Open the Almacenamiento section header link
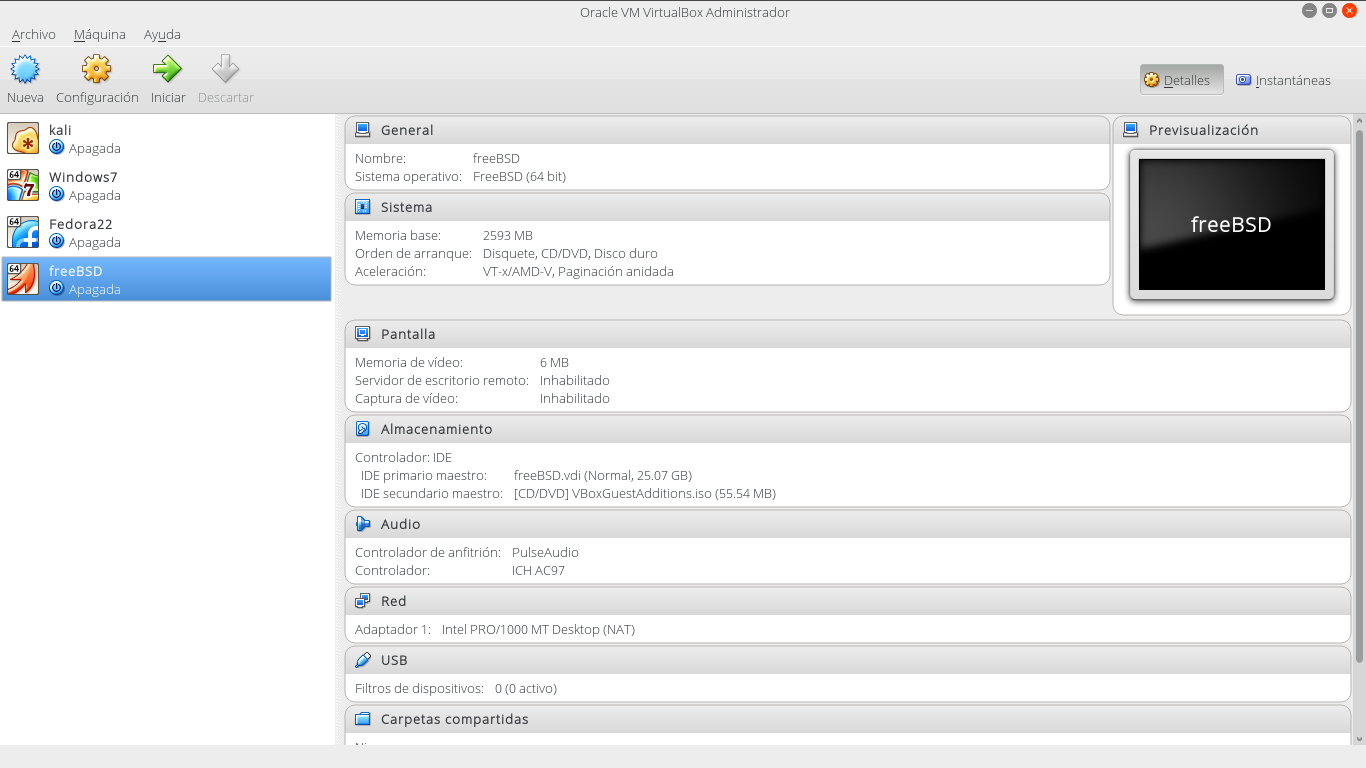Image resolution: width=1366 pixels, height=768 pixels. pyautogui.click(x=437, y=429)
